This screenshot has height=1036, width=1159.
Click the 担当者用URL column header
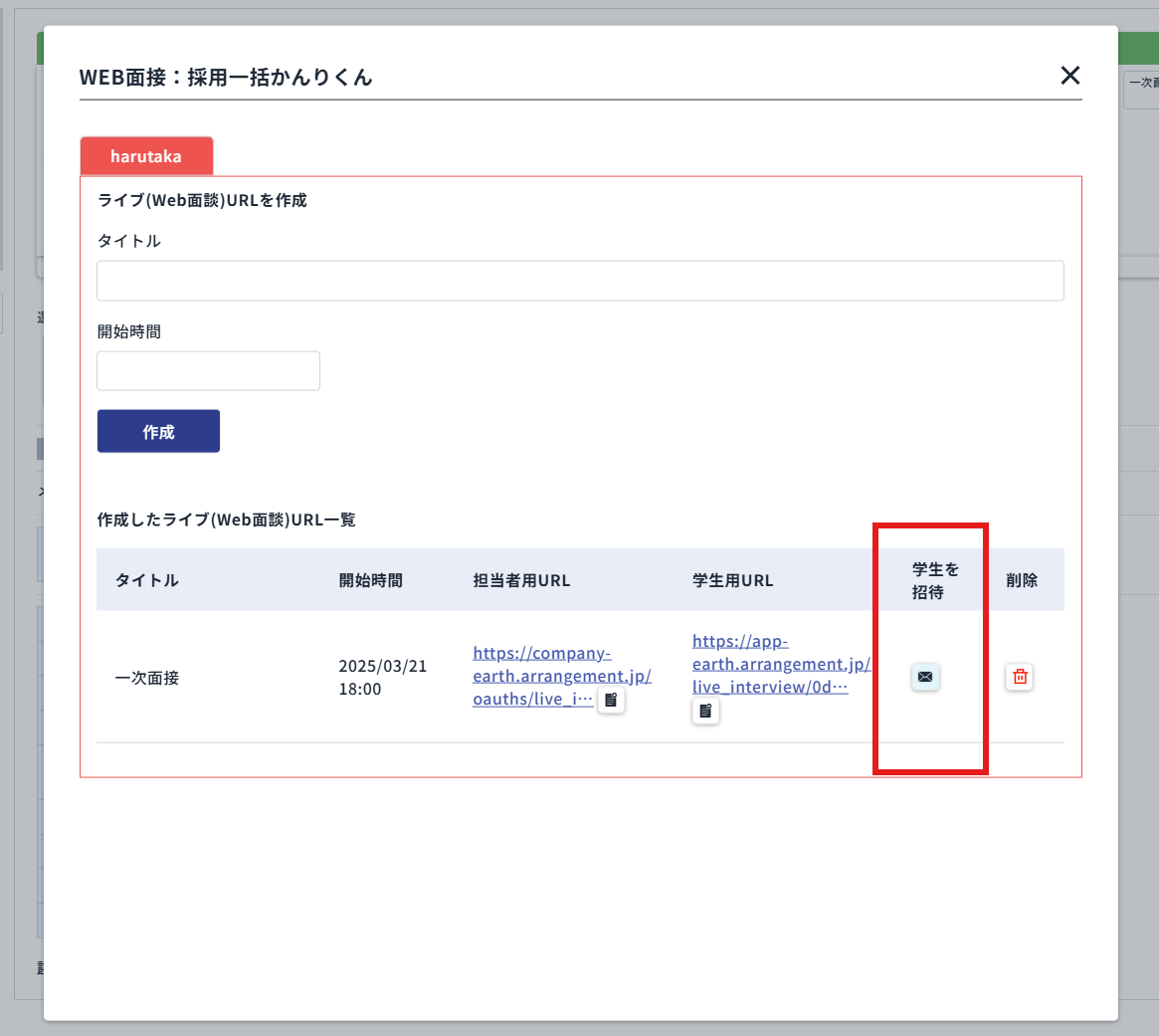pyautogui.click(x=521, y=580)
